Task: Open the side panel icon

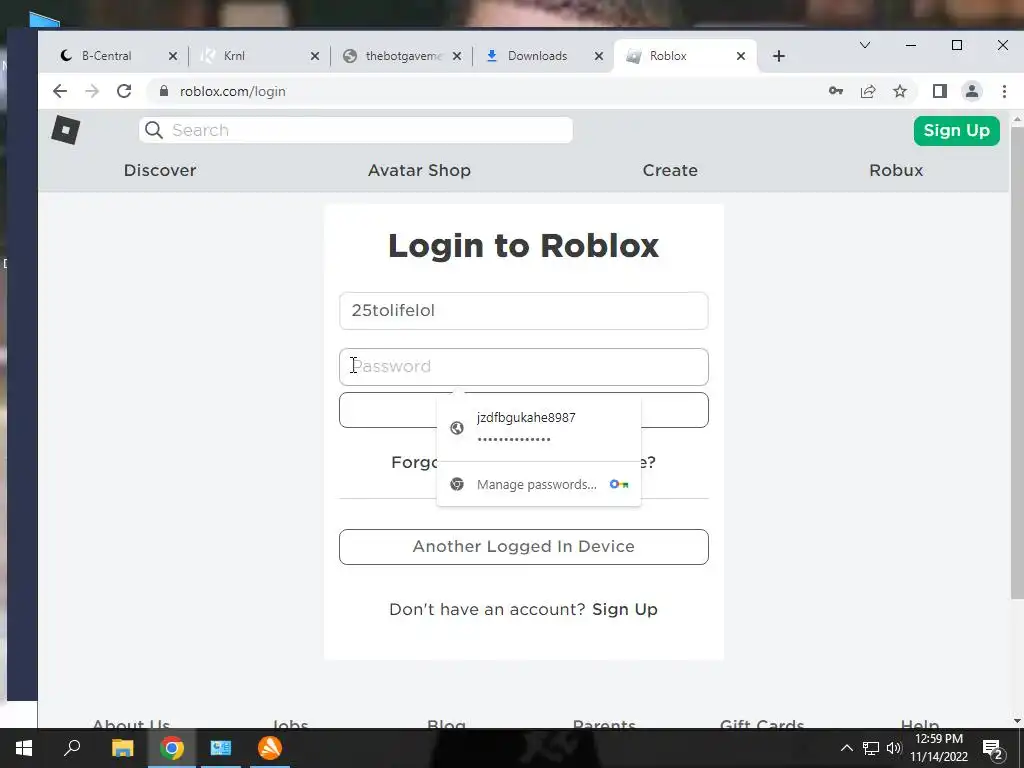Action: [x=940, y=91]
